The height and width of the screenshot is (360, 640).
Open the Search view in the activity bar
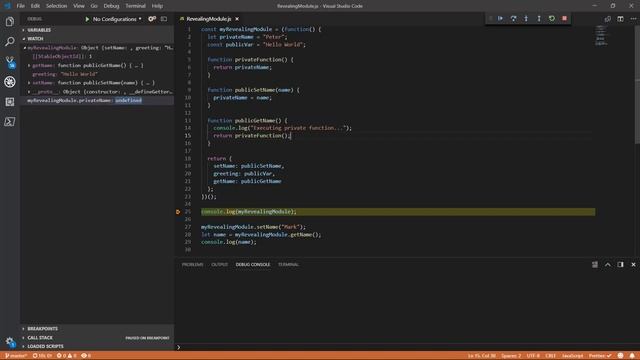click(x=10, y=41)
